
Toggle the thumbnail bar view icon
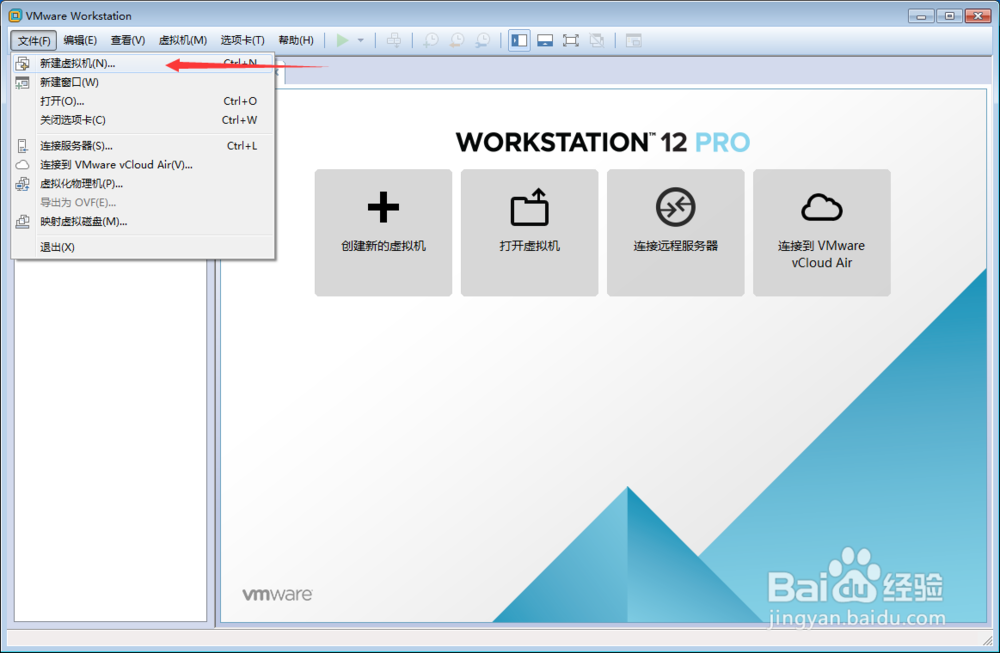click(545, 41)
